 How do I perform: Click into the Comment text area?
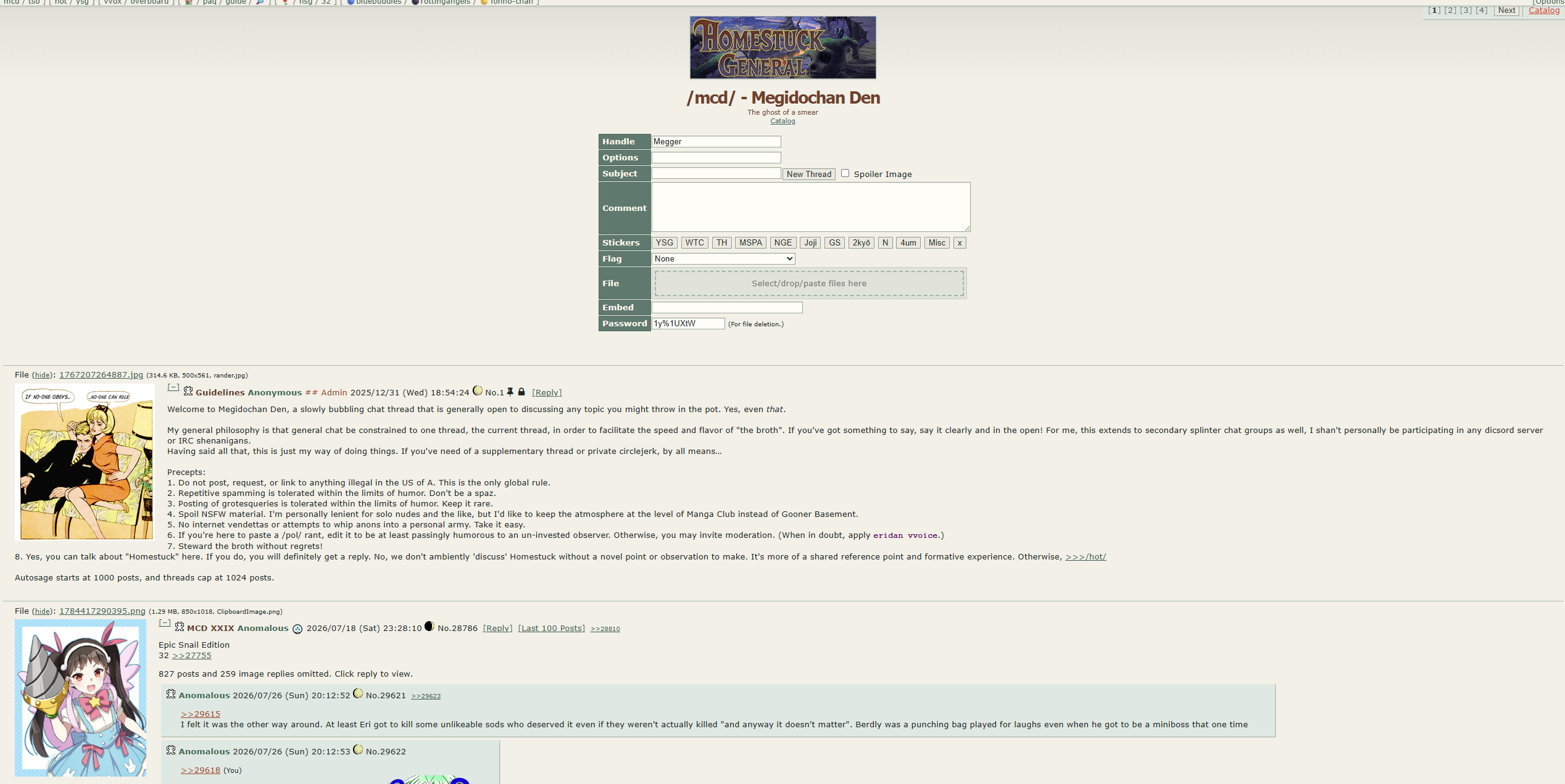pyautogui.click(x=811, y=207)
